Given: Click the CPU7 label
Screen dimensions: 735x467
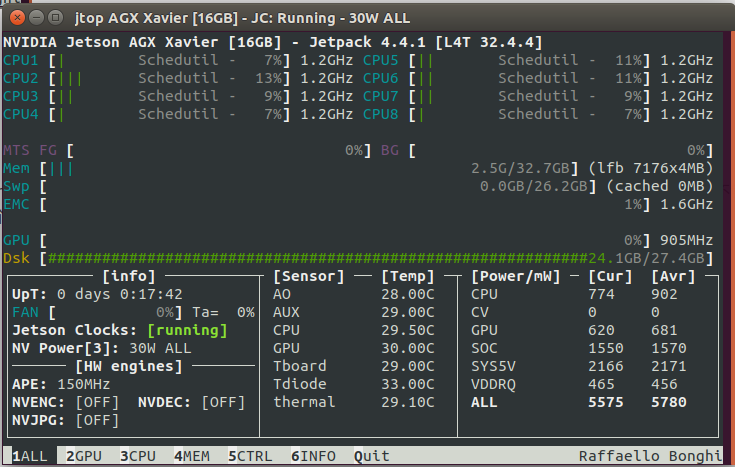Looking at the screenshot, I should (x=381, y=97).
